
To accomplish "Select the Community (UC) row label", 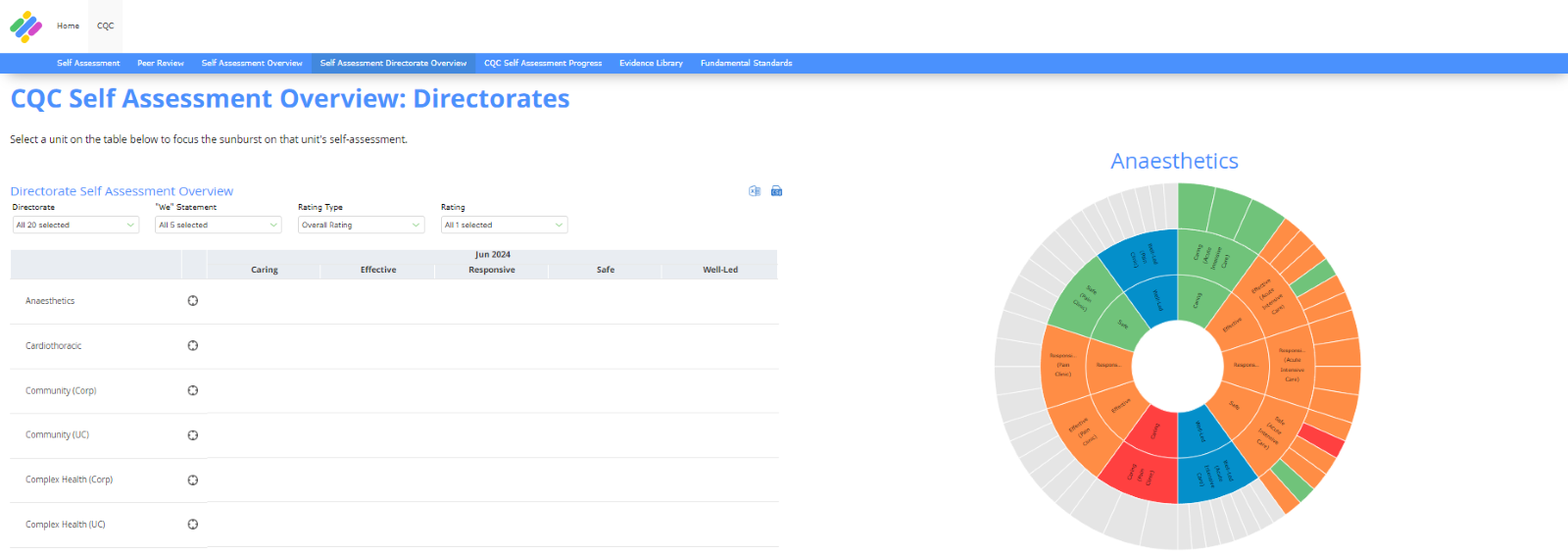I will [x=57, y=435].
